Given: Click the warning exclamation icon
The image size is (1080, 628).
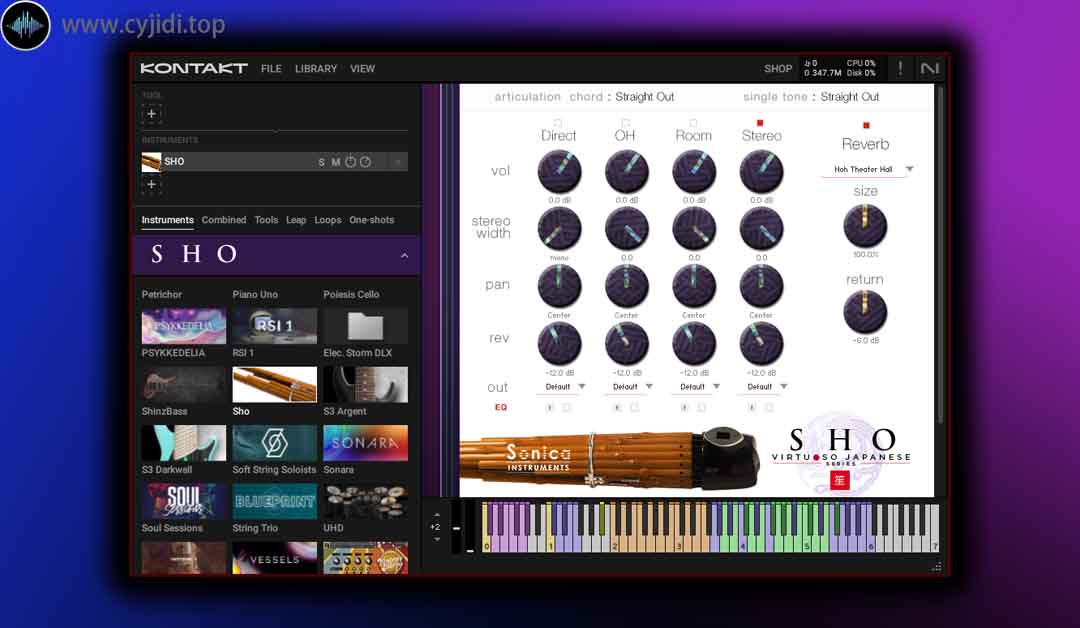Looking at the screenshot, I should (x=900, y=68).
